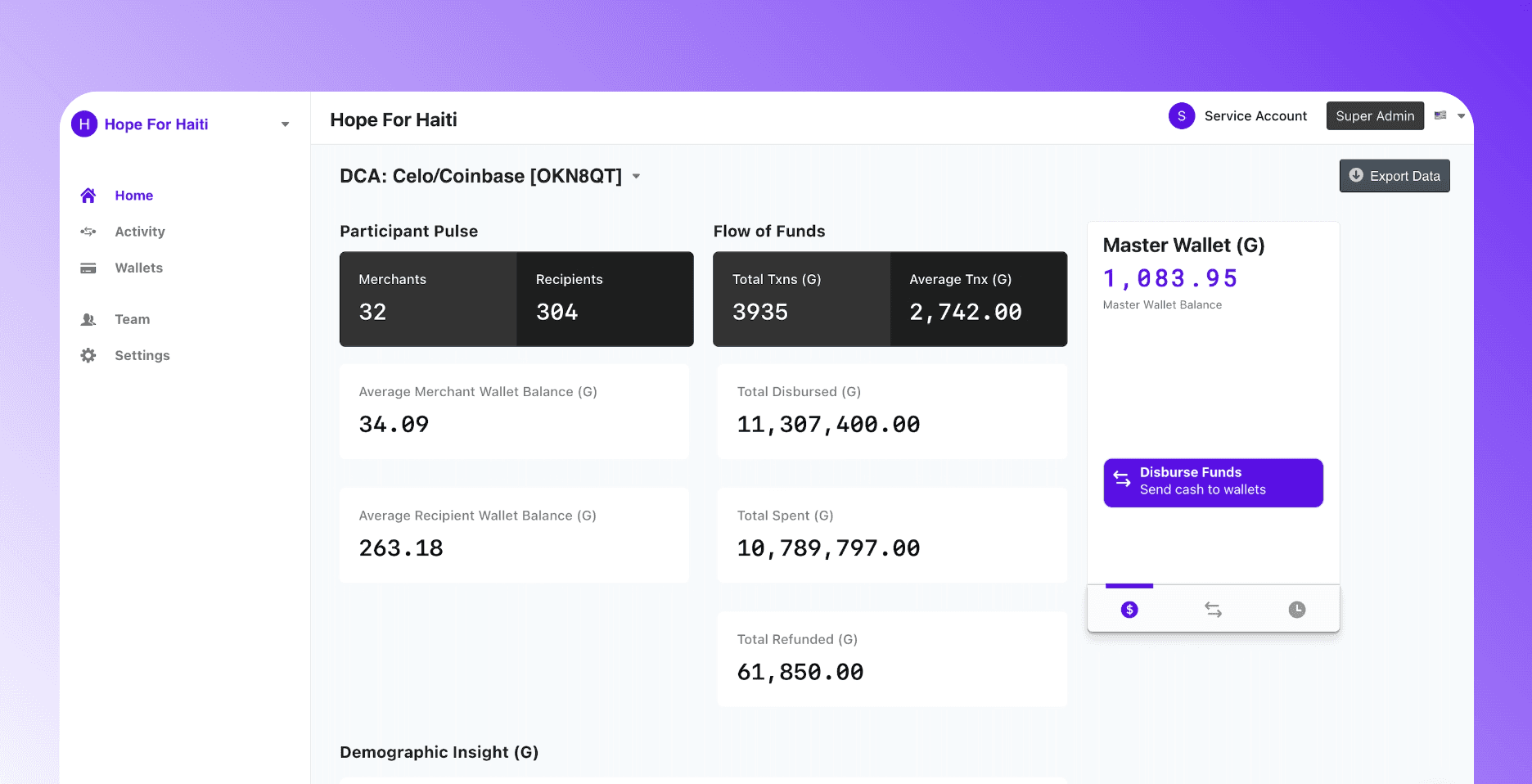The width and height of the screenshot is (1532, 784).
Task: Click Disburse Funds button
Action: click(1213, 483)
